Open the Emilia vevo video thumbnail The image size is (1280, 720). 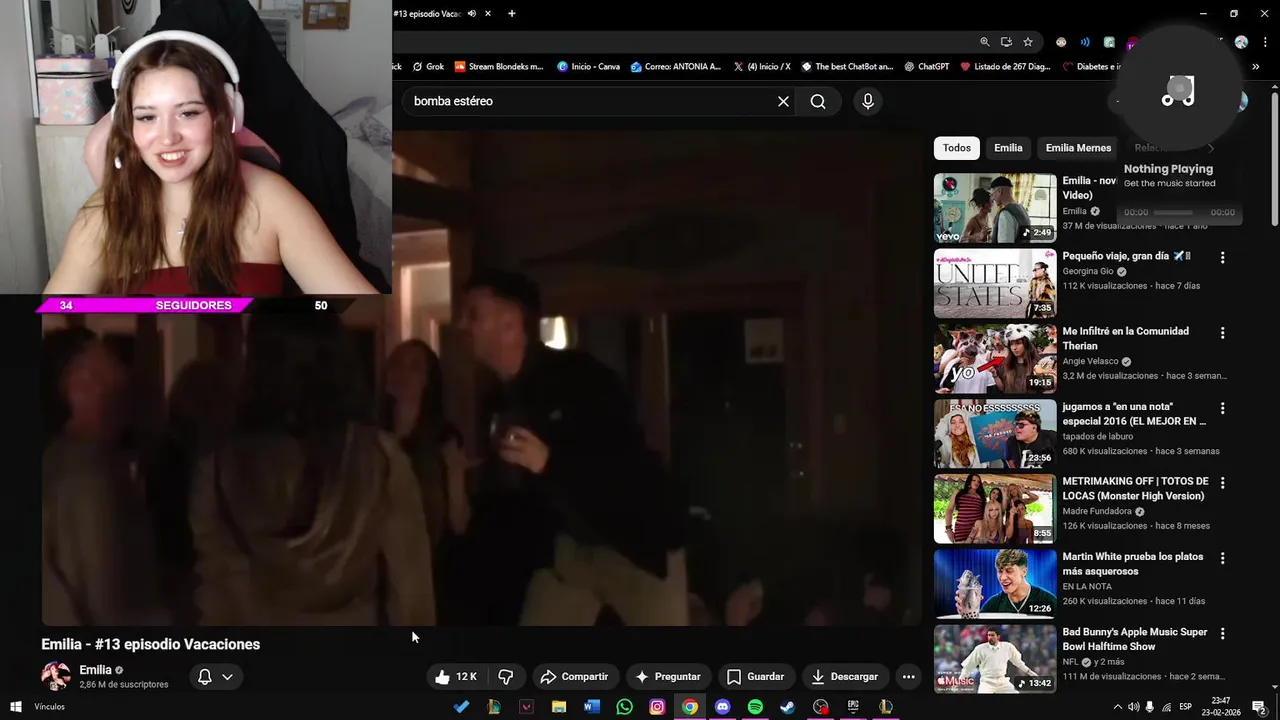995,208
